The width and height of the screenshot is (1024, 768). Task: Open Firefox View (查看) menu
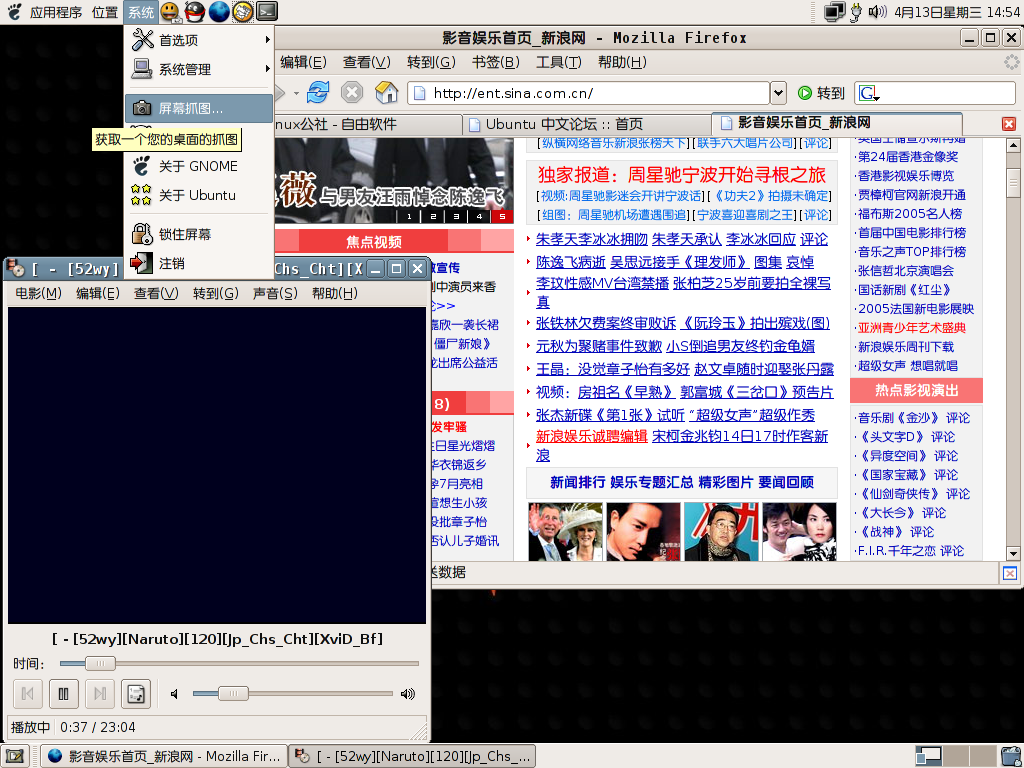(366, 62)
